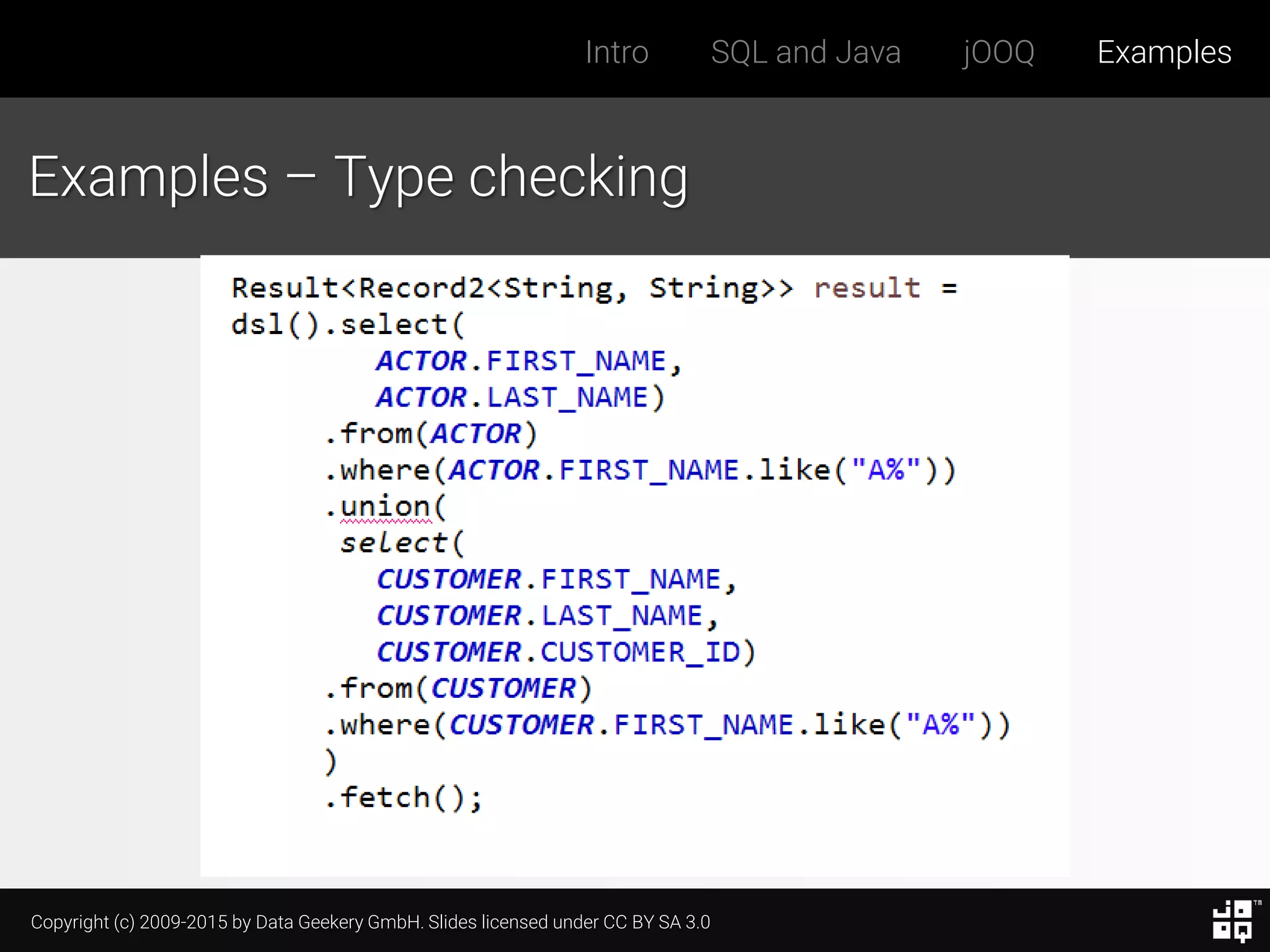The height and width of the screenshot is (952, 1270).
Task: Go to the Examples tab
Action: [x=1164, y=52]
